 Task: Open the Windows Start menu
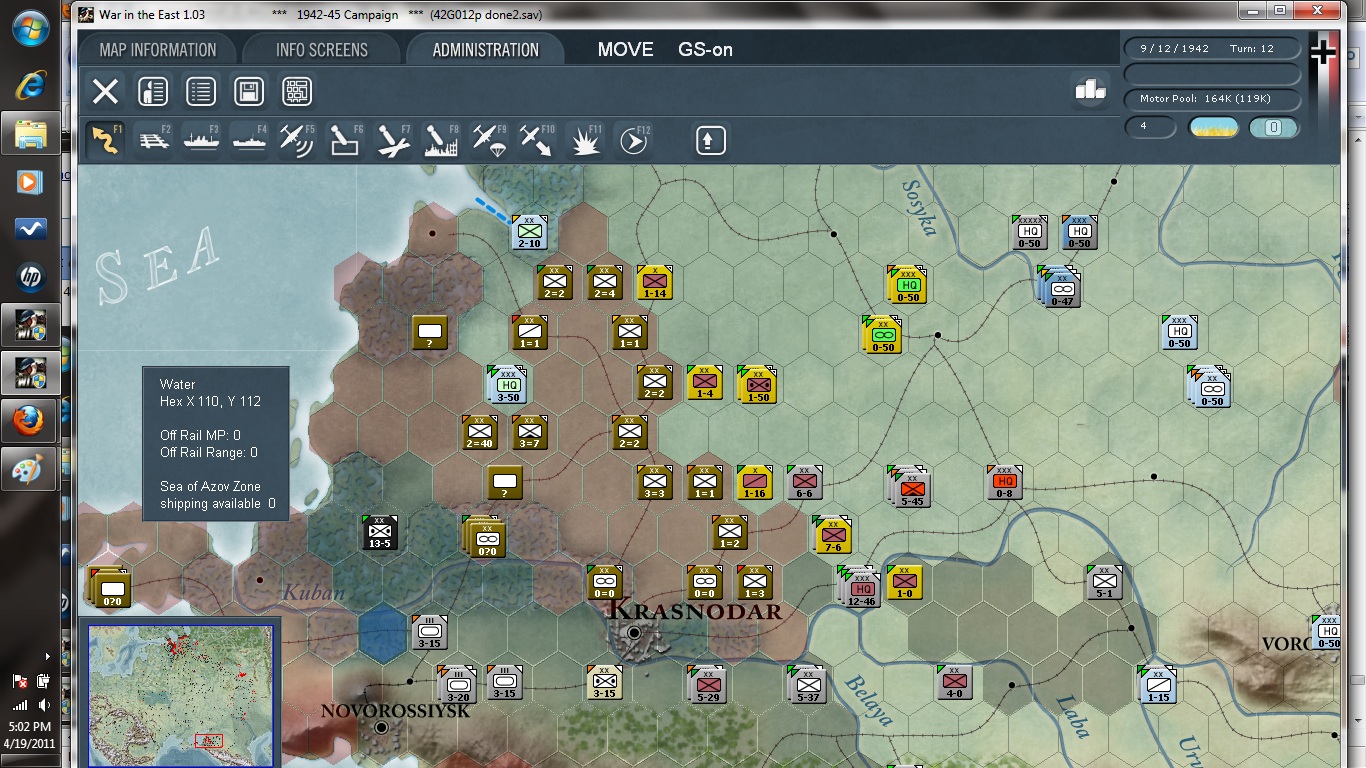click(30, 27)
